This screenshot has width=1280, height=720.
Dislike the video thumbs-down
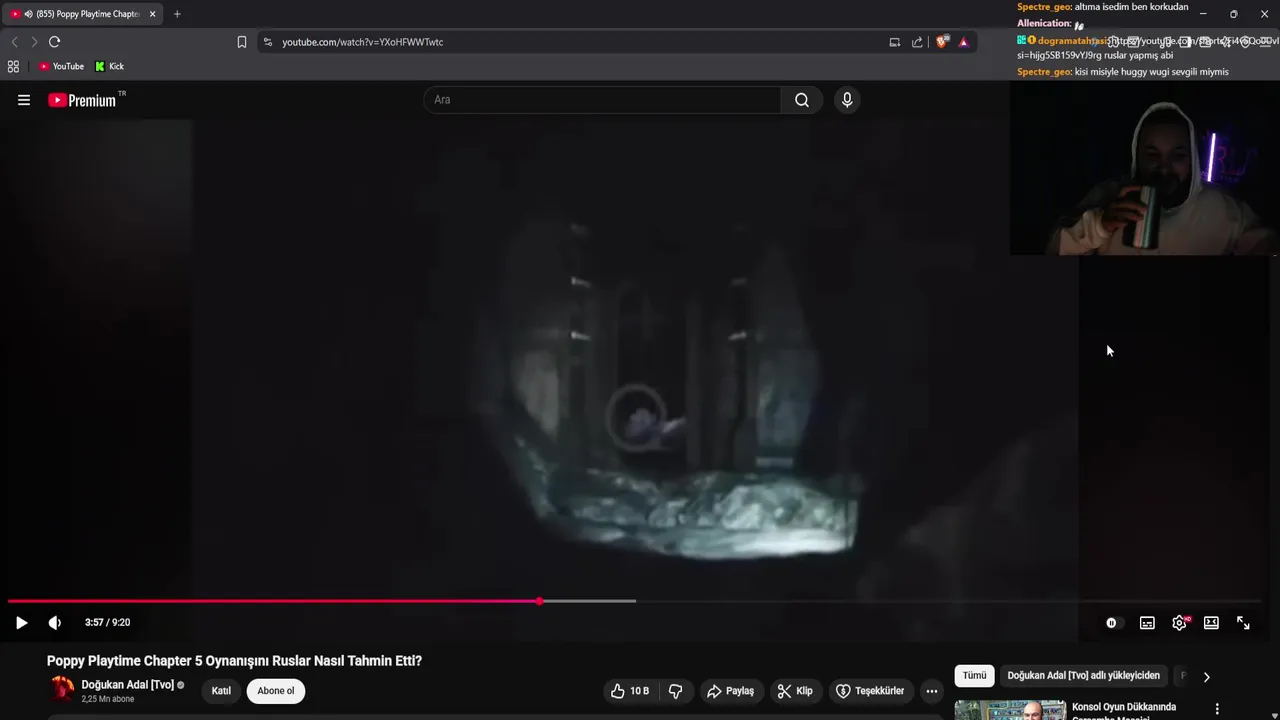675,691
